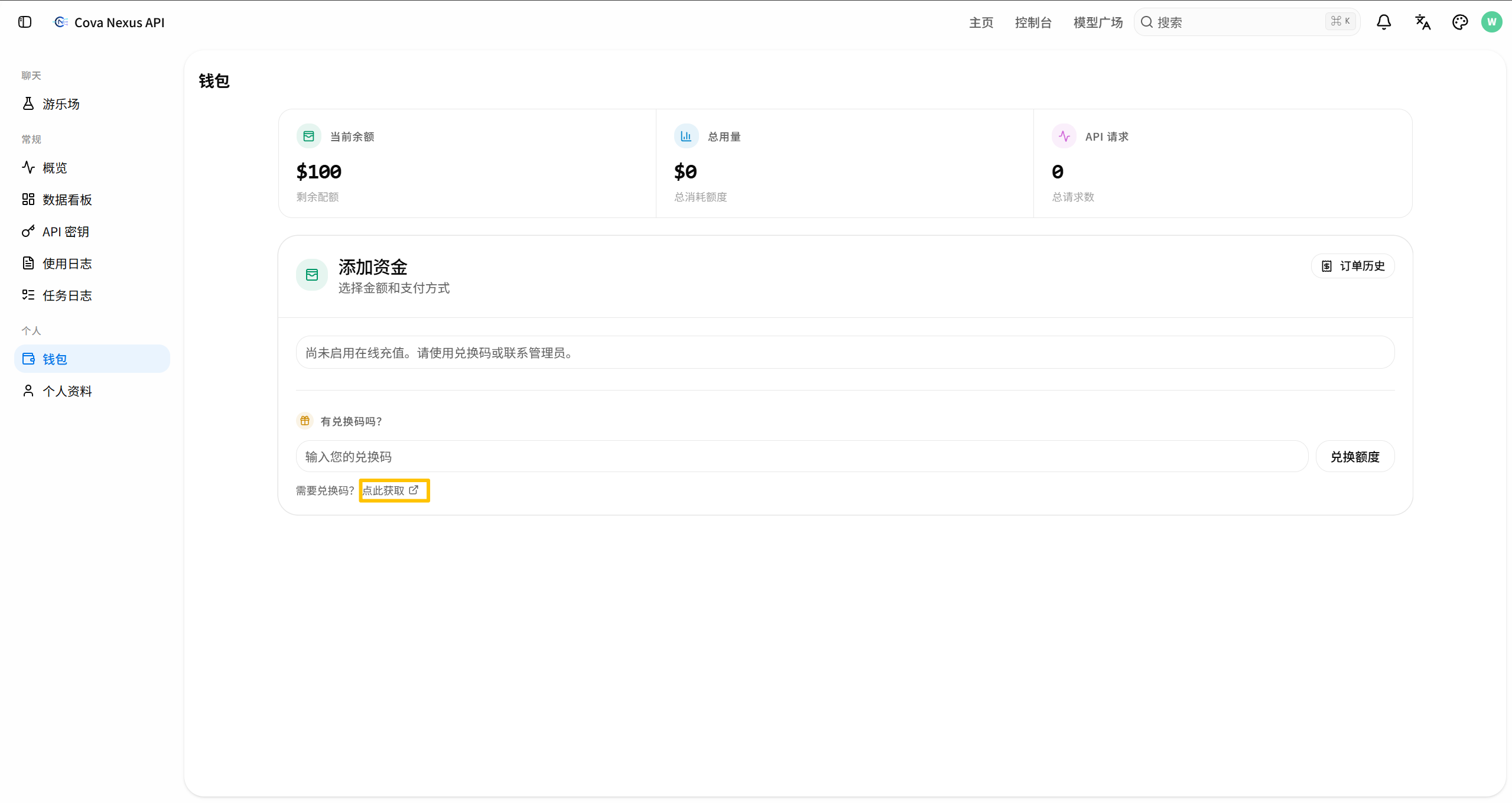Click the API key icon
Image resolution: width=1512 pixels, height=803 pixels.
click(28, 231)
